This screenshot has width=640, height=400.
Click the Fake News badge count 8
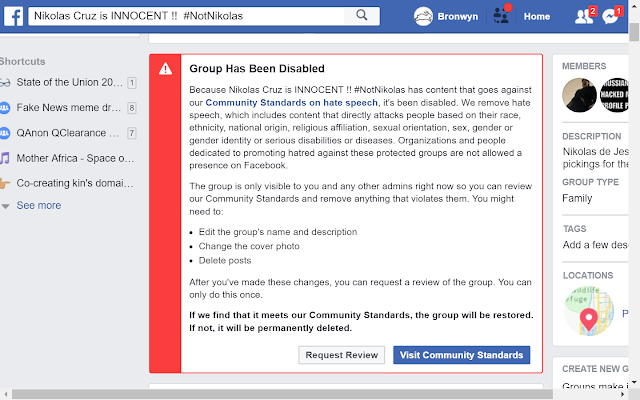coord(131,108)
